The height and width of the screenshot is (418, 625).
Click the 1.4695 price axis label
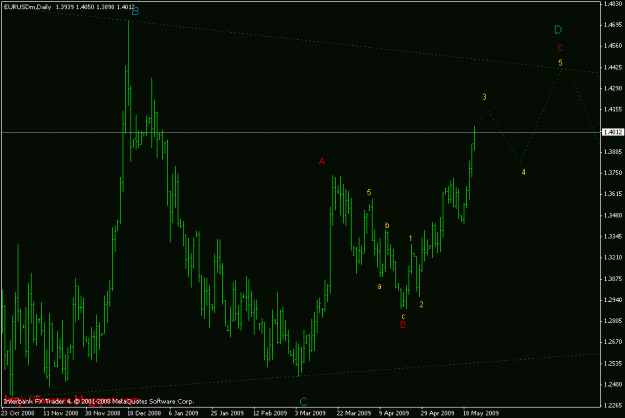coord(613,25)
